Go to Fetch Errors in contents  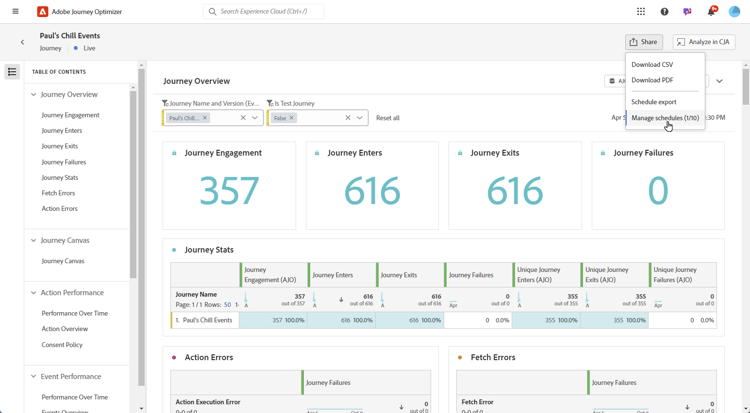point(58,193)
